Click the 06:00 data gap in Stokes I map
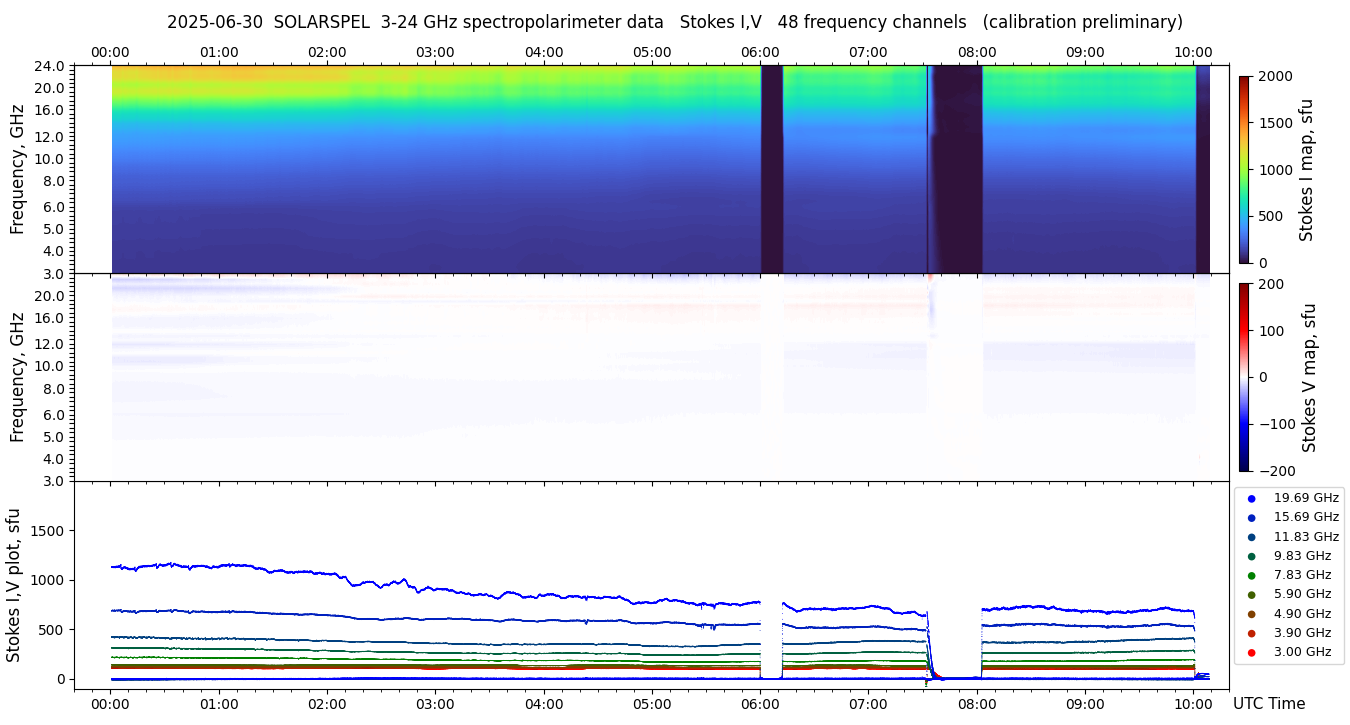The image size is (1350, 725). tap(771, 169)
